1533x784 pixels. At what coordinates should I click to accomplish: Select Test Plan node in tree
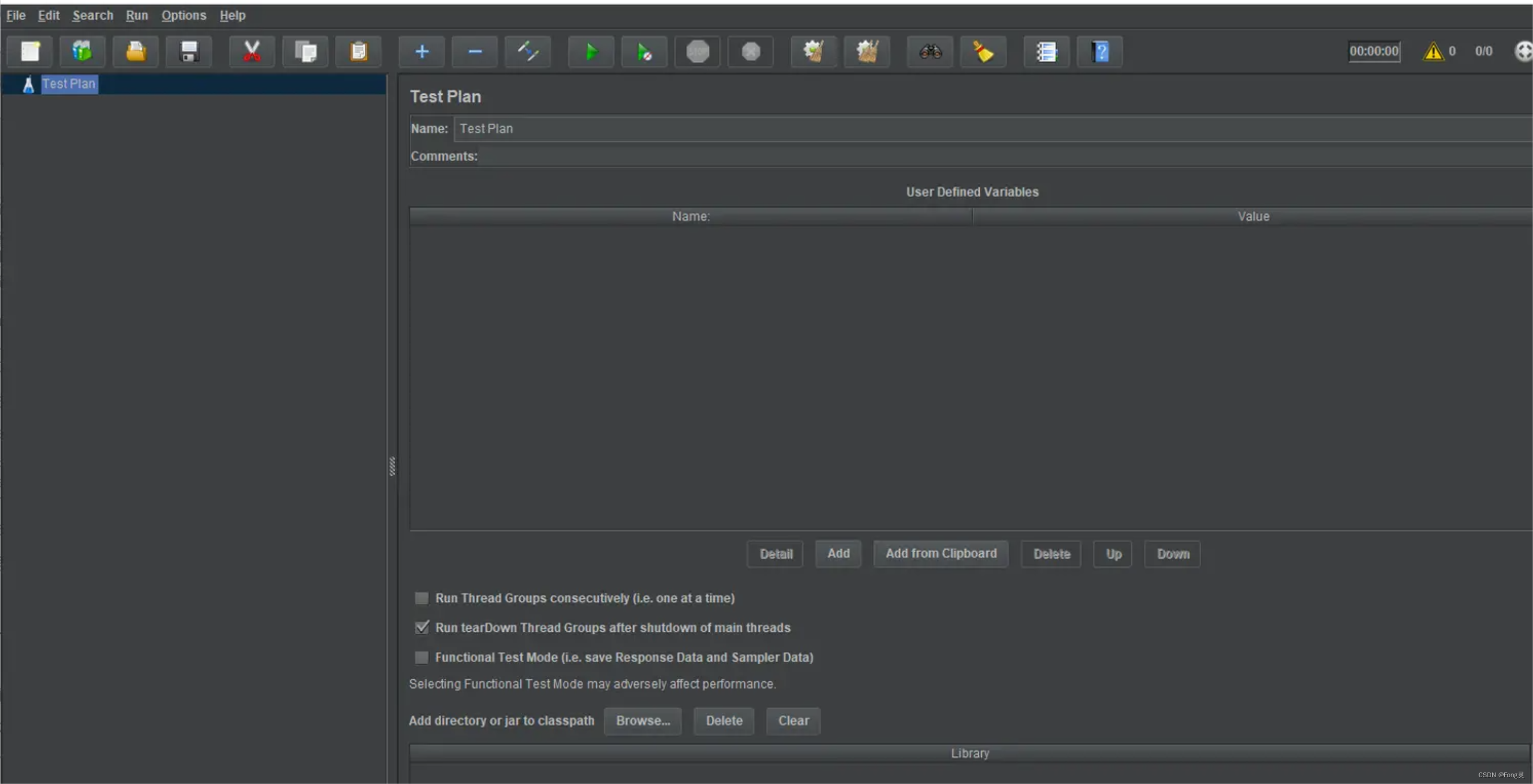coord(69,84)
